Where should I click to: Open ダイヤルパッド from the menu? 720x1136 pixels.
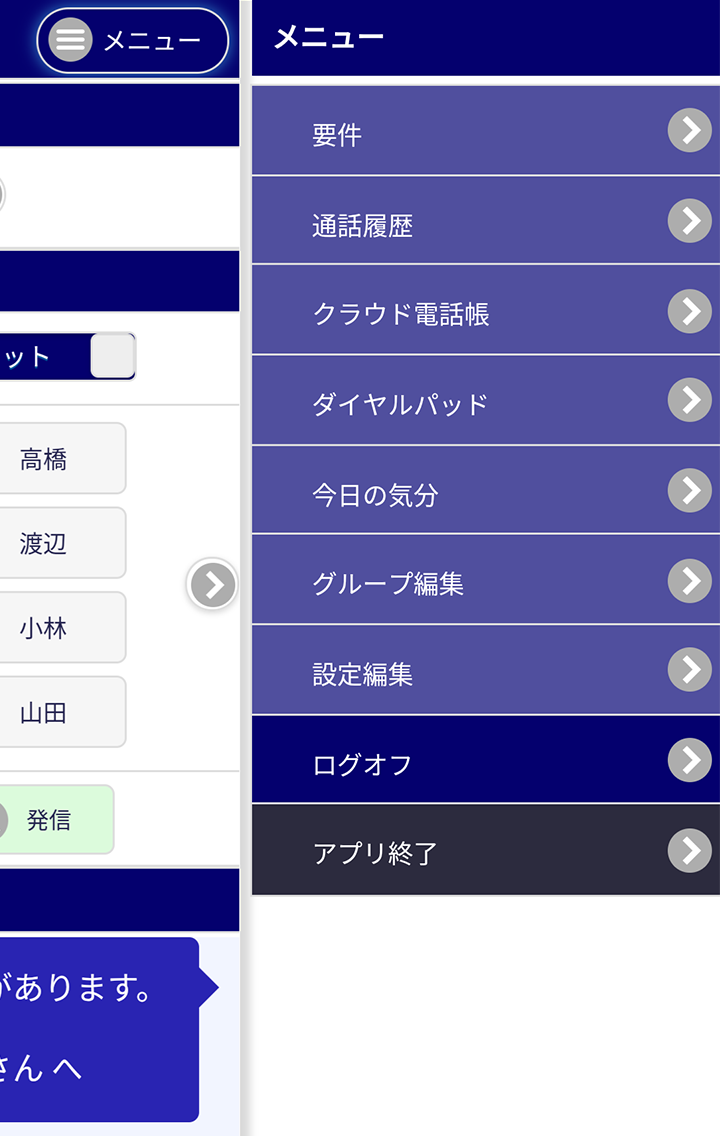point(486,400)
